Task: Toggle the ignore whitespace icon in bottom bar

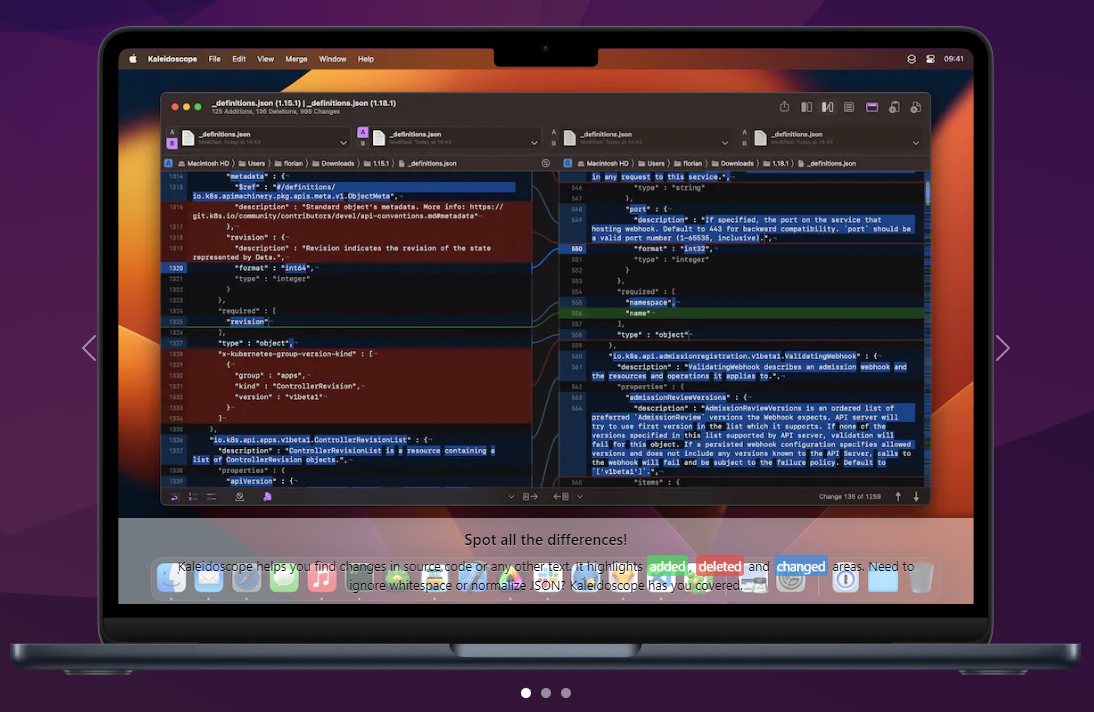Action: [x=240, y=496]
